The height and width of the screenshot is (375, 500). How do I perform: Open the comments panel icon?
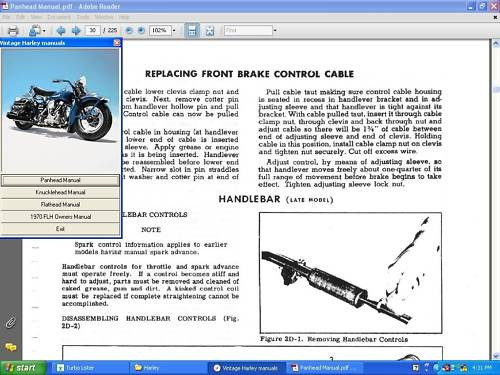11,347
